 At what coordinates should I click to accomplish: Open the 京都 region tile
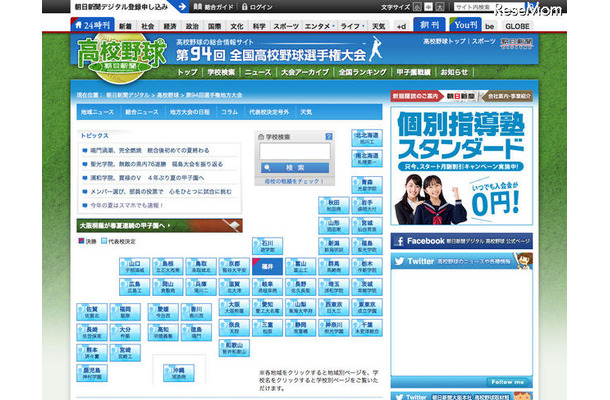pos(234,267)
